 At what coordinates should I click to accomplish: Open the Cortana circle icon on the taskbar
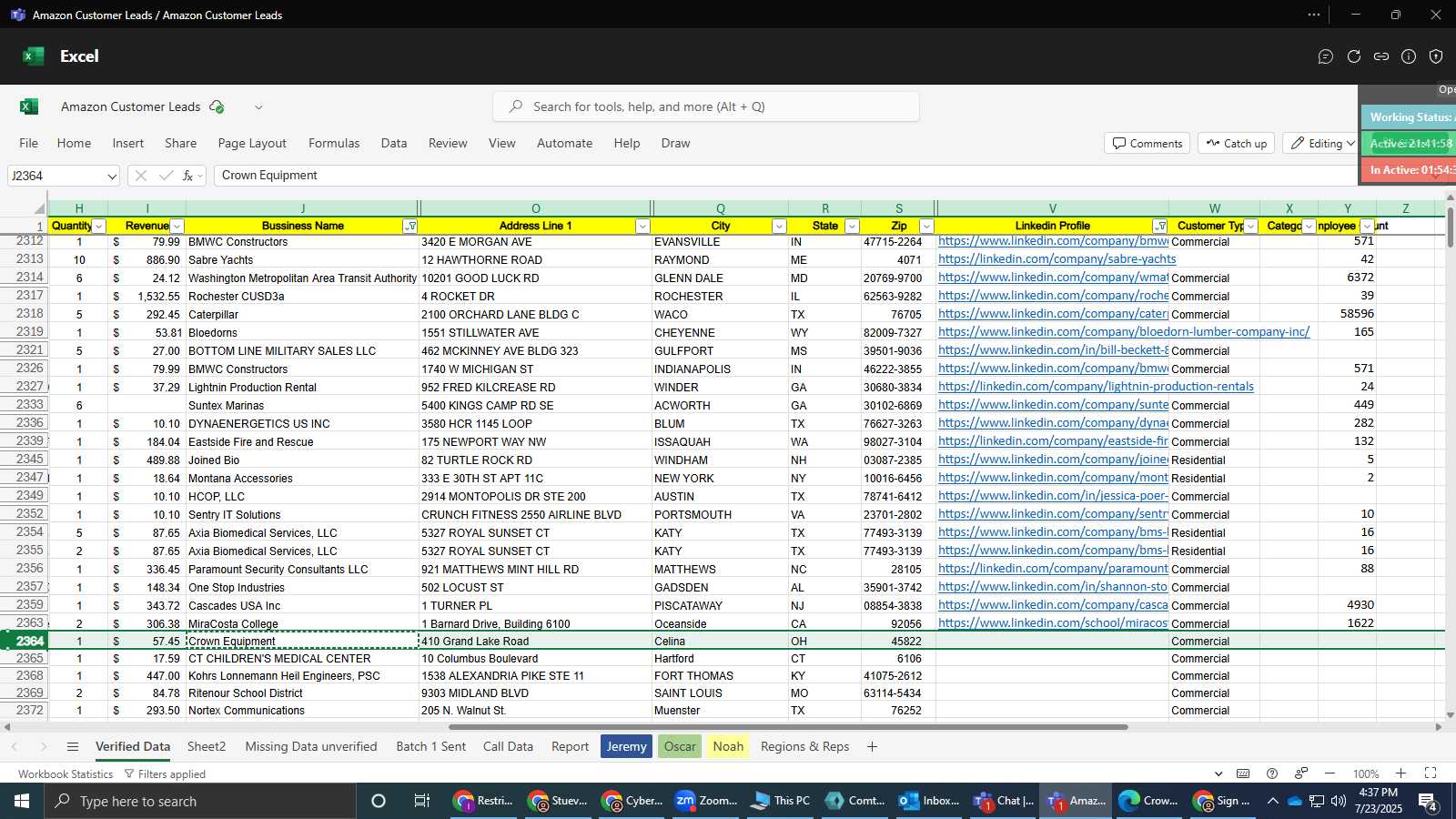(x=379, y=801)
